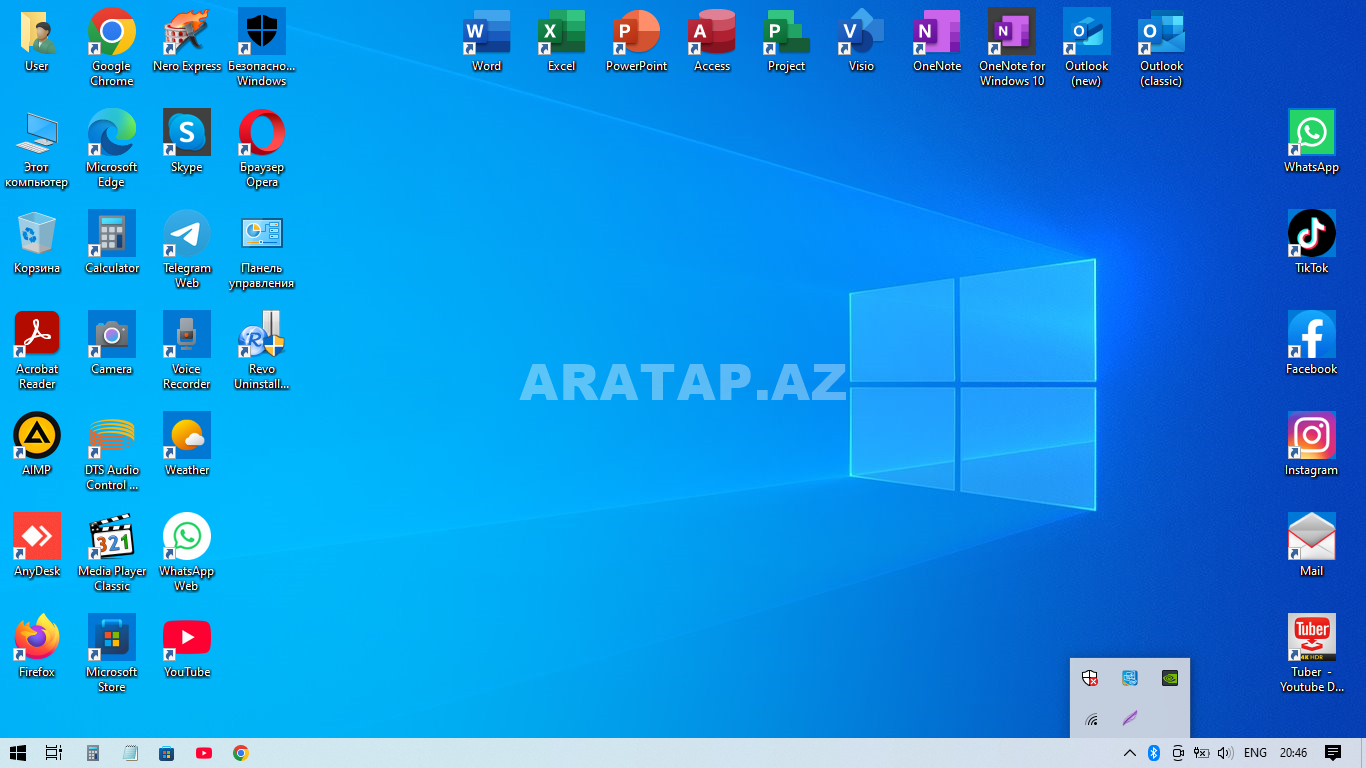The width and height of the screenshot is (1366, 768).
Task: Open the OneNote desktop shortcut
Action: (937, 40)
